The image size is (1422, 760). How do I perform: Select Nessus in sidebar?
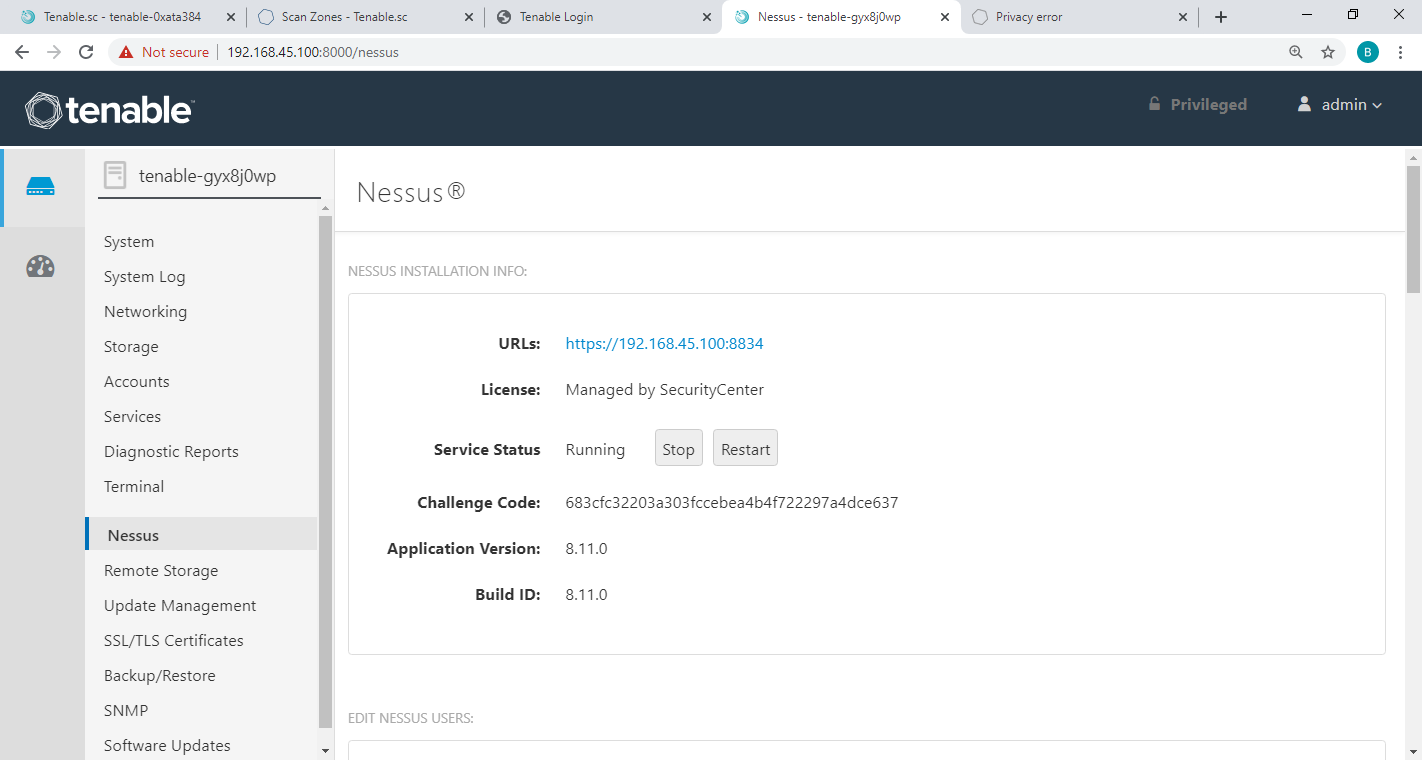click(201, 535)
